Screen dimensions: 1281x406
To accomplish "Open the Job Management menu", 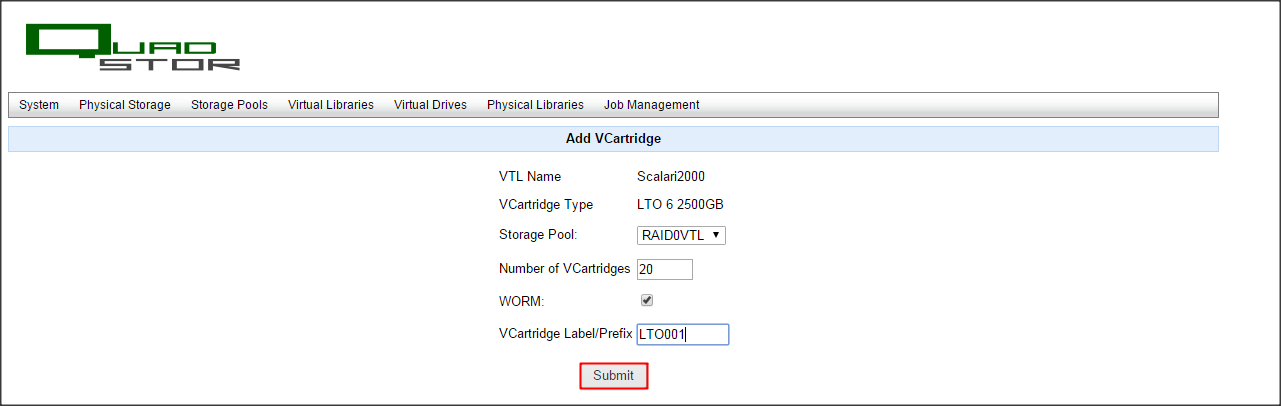I will click(651, 105).
